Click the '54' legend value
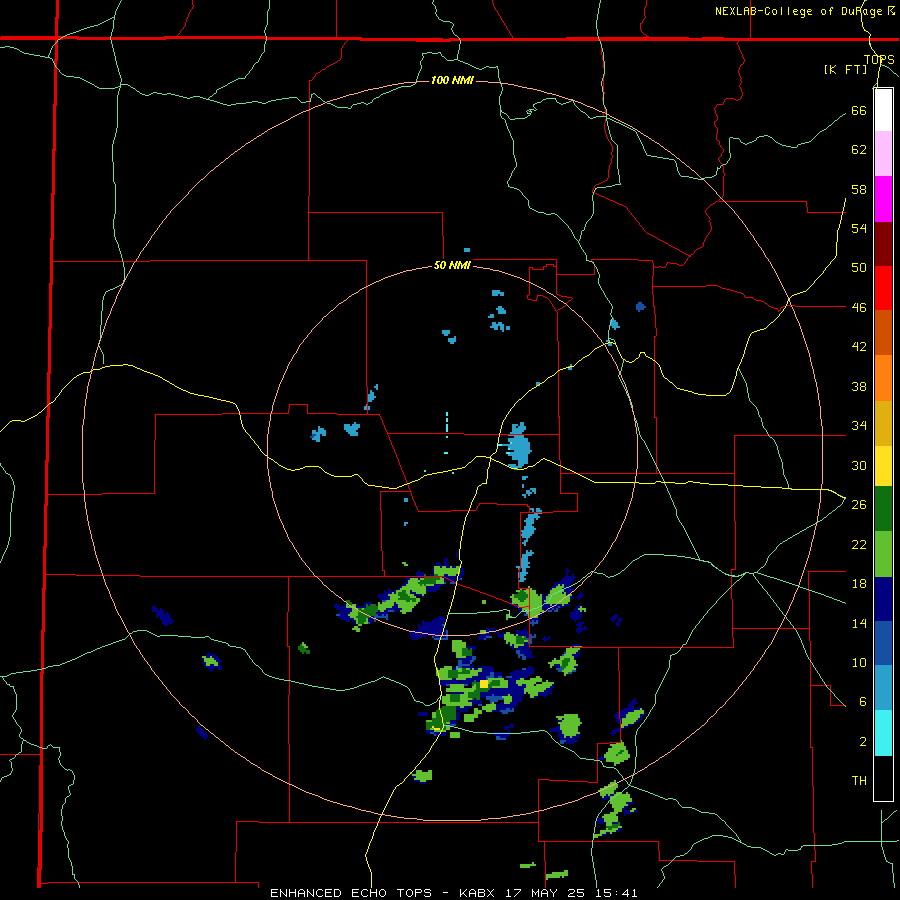This screenshot has width=900, height=900. click(x=859, y=228)
